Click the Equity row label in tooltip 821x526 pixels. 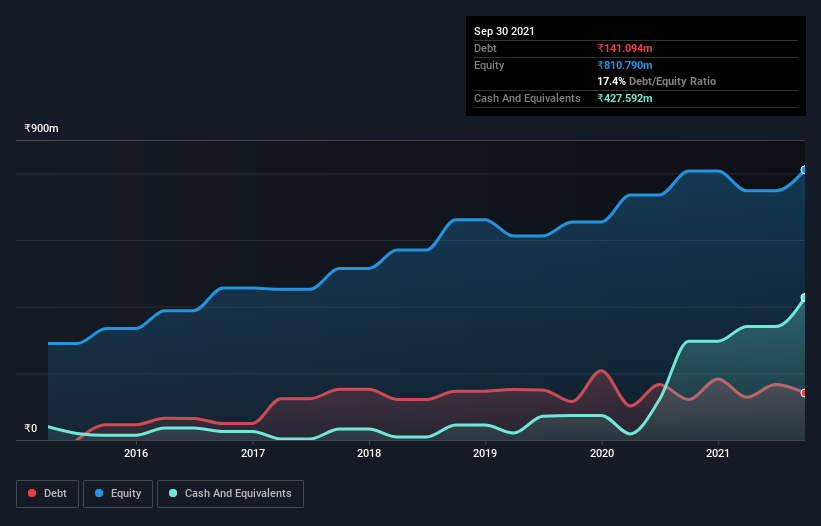489,65
